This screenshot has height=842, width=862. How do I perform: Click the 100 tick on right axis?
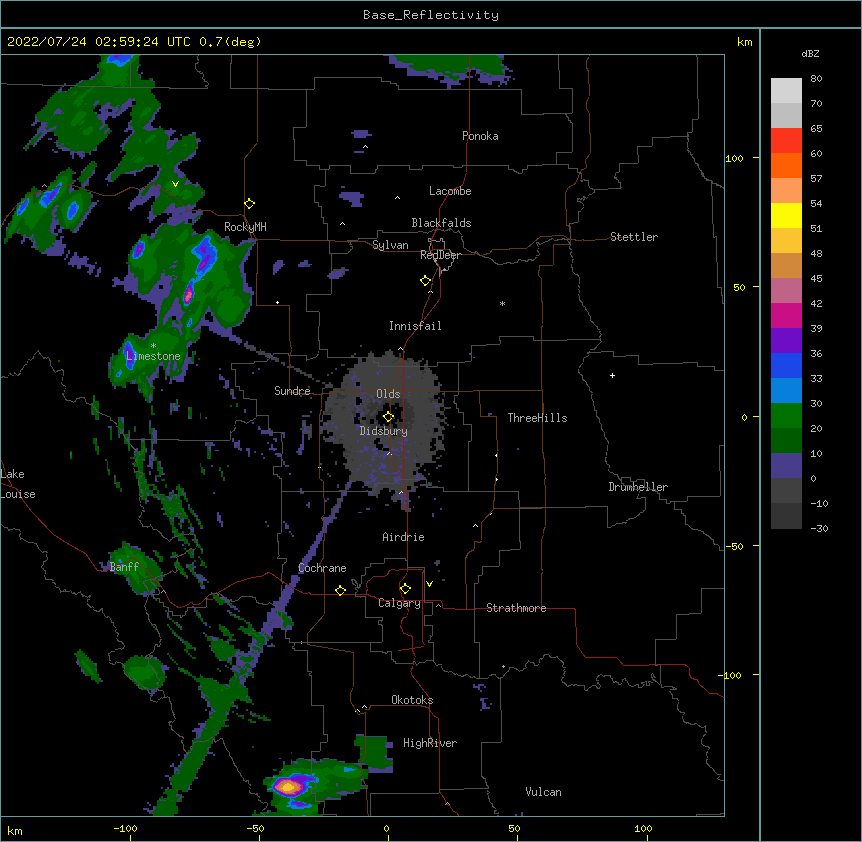click(x=734, y=158)
